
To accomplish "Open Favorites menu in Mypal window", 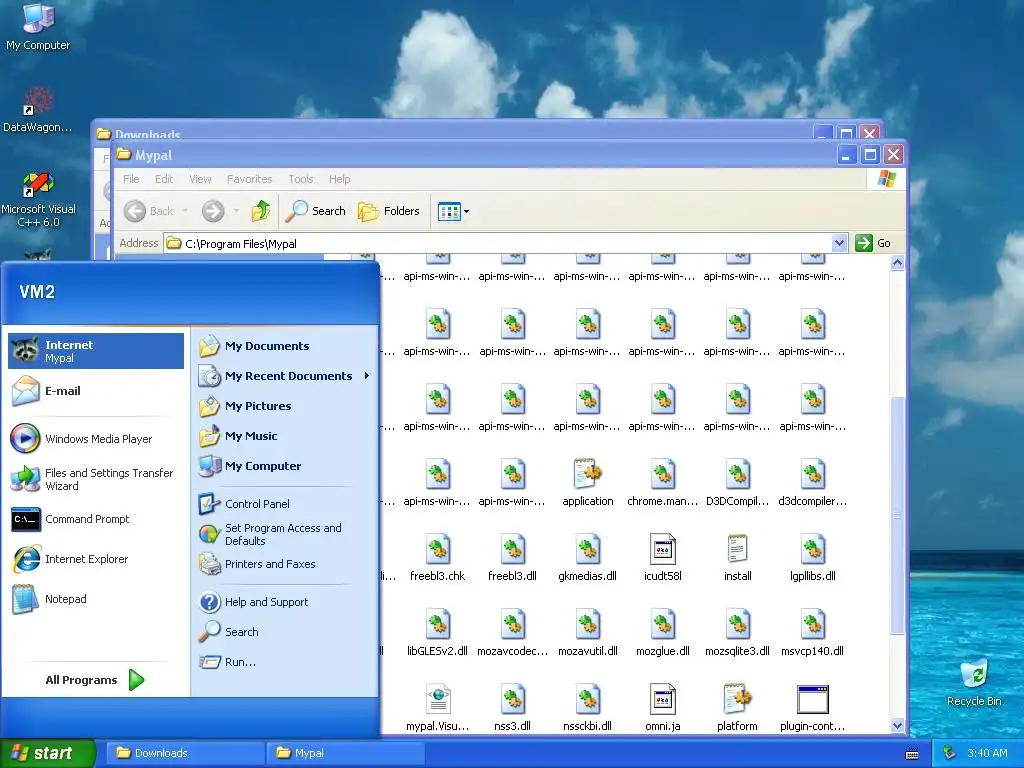I will pos(249,179).
